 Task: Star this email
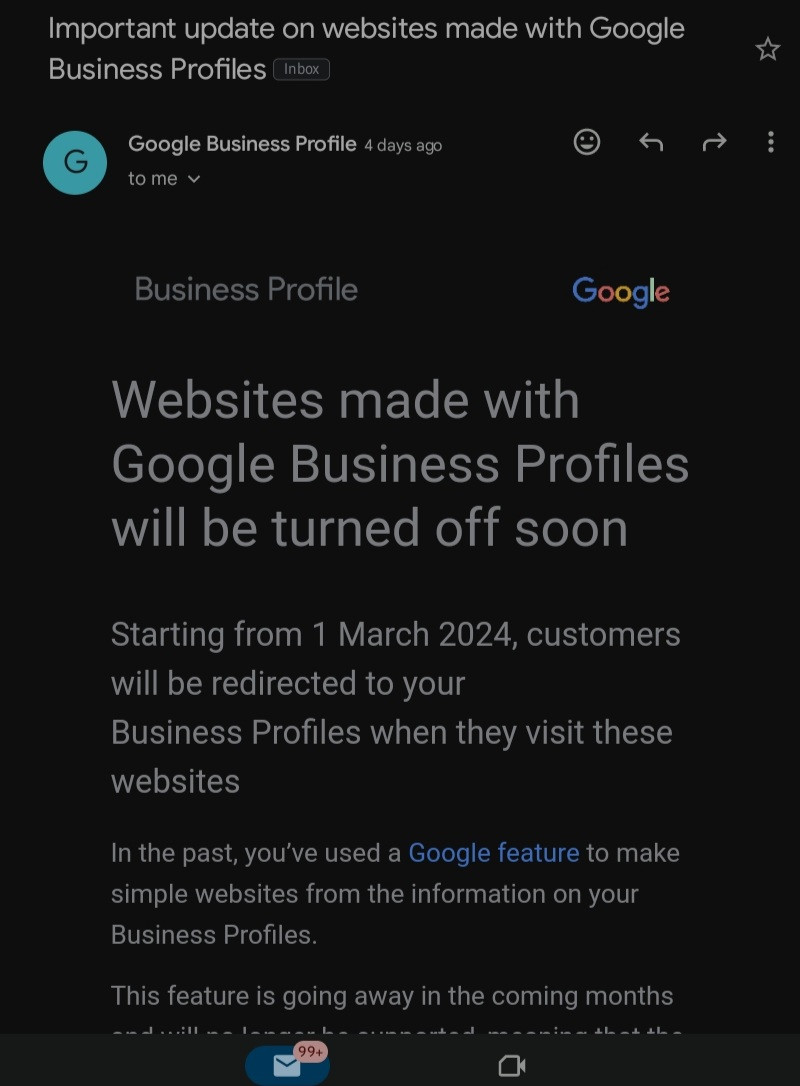[x=767, y=49]
